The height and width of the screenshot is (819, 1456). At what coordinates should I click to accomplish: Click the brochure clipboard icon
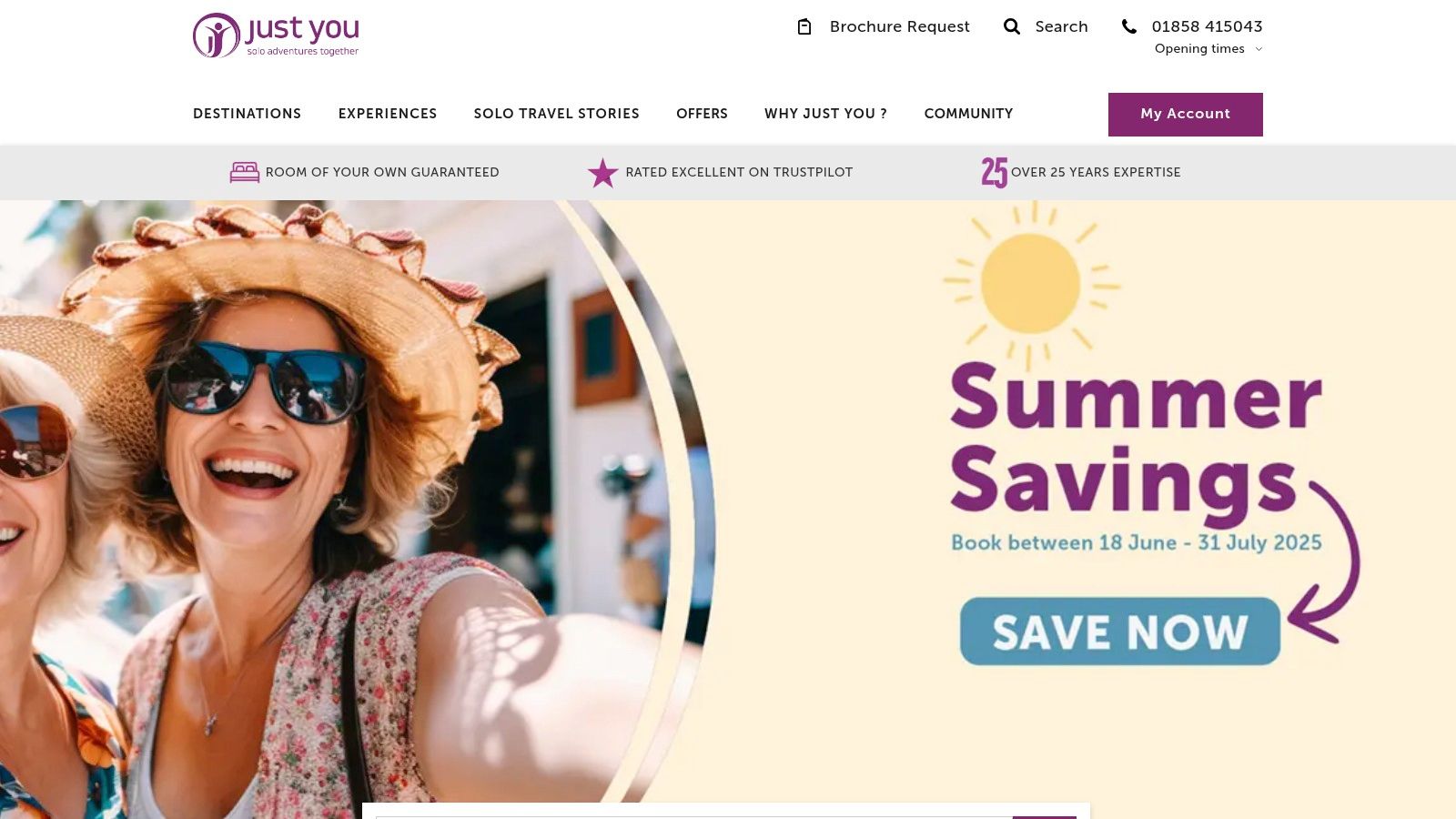[x=804, y=26]
